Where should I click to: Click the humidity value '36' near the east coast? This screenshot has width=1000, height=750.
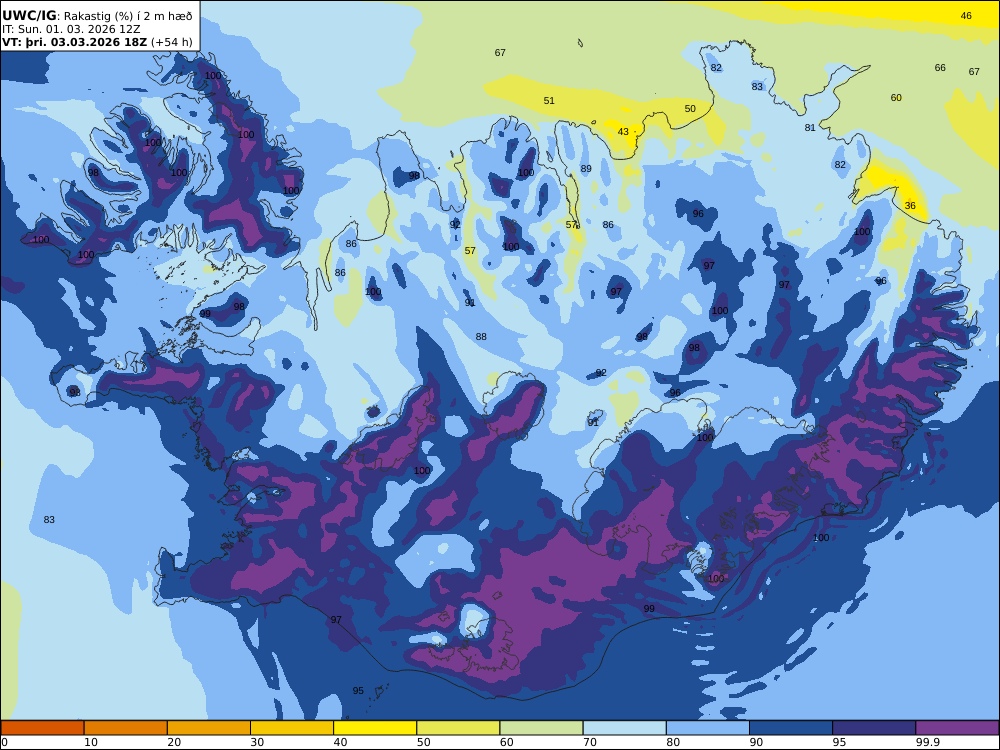[x=910, y=205]
